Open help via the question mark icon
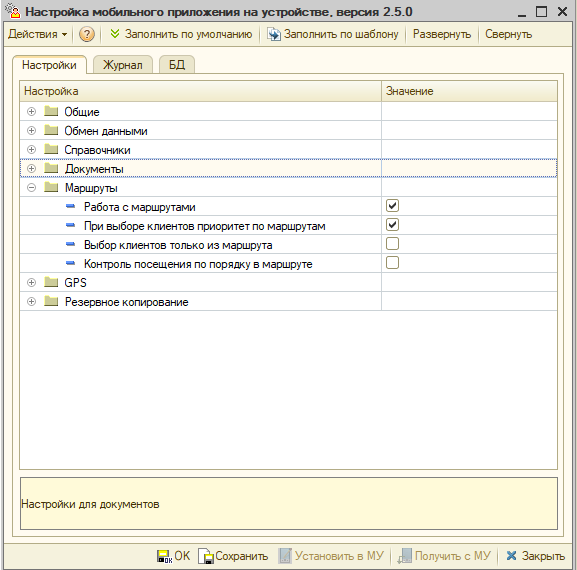The width and height of the screenshot is (577, 570). click(87, 34)
